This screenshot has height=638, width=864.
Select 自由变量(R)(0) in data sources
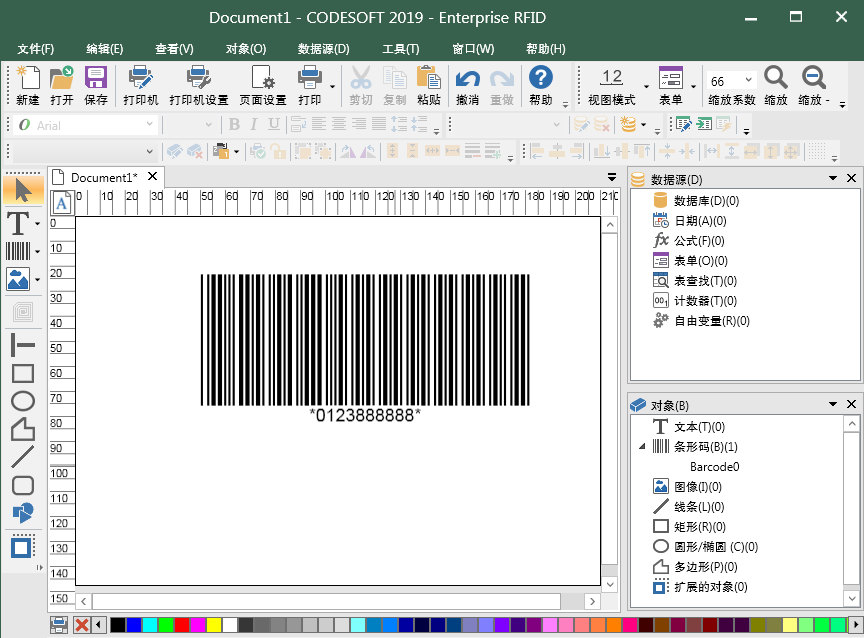point(712,321)
